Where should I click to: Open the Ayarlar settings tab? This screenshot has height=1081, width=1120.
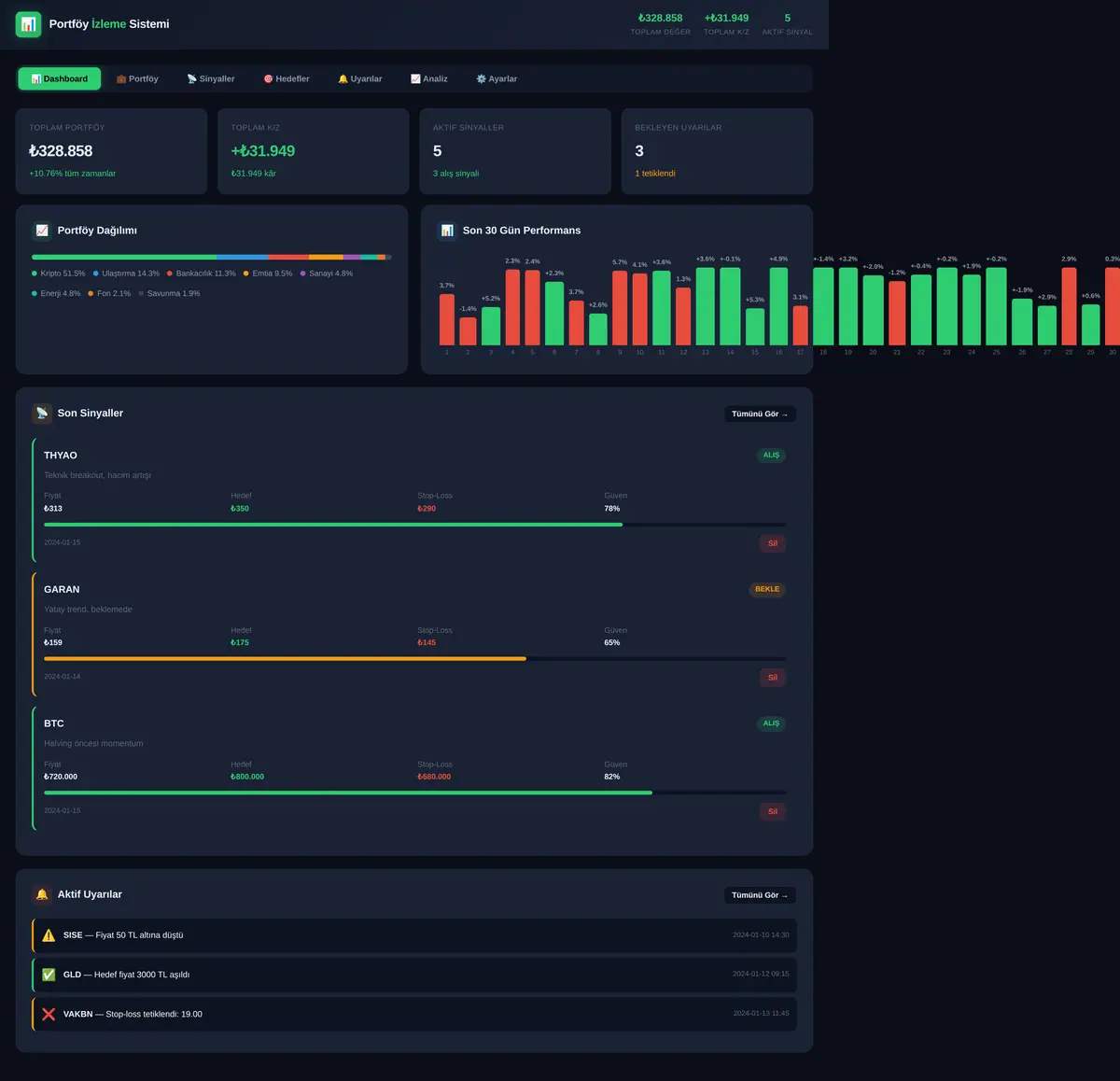[x=497, y=79]
